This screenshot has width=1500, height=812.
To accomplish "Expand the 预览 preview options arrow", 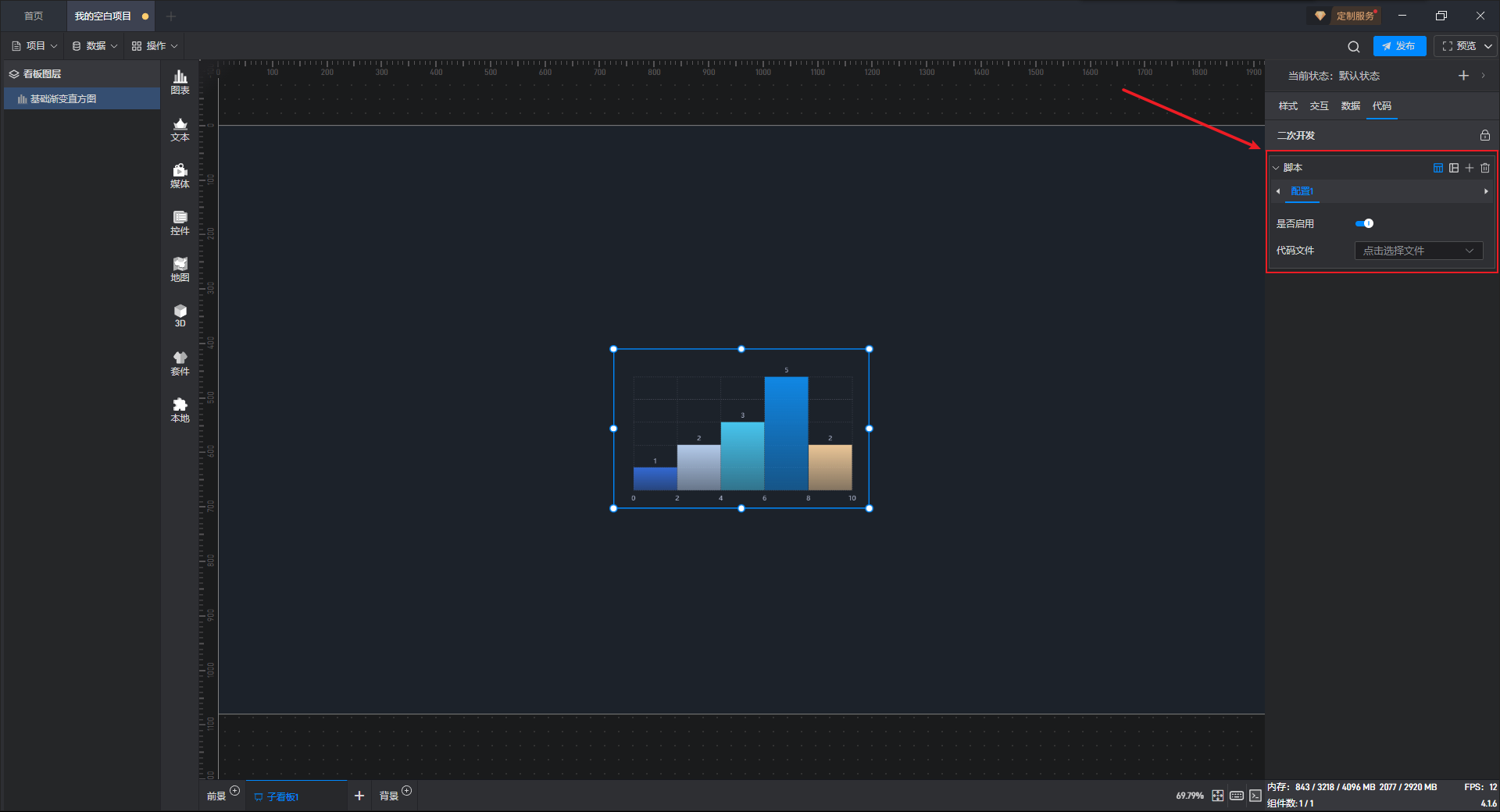I will pos(1488,46).
